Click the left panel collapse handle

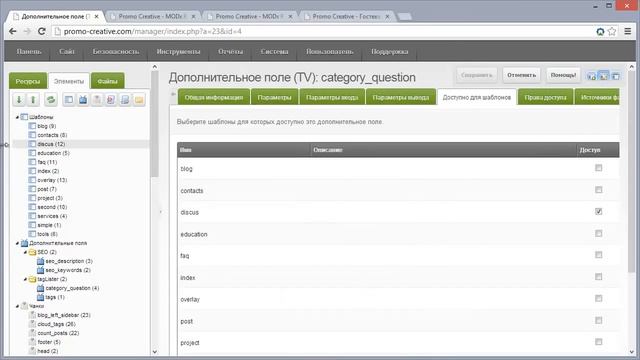click(x=160, y=212)
